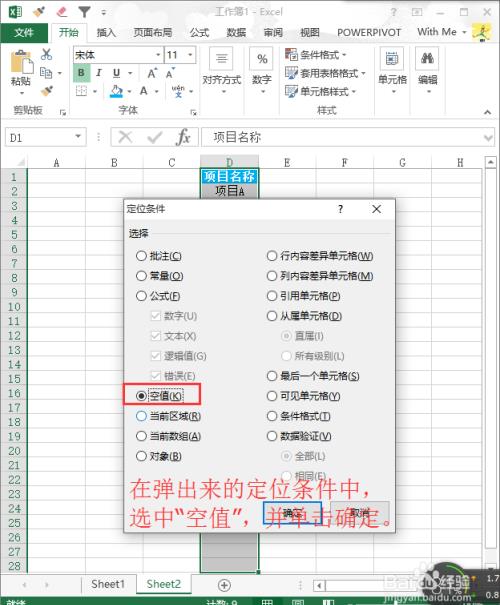Viewport: 500px width, 605px height.
Task: Open the 单元格 cells group
Action: click(x=392, y=71)
